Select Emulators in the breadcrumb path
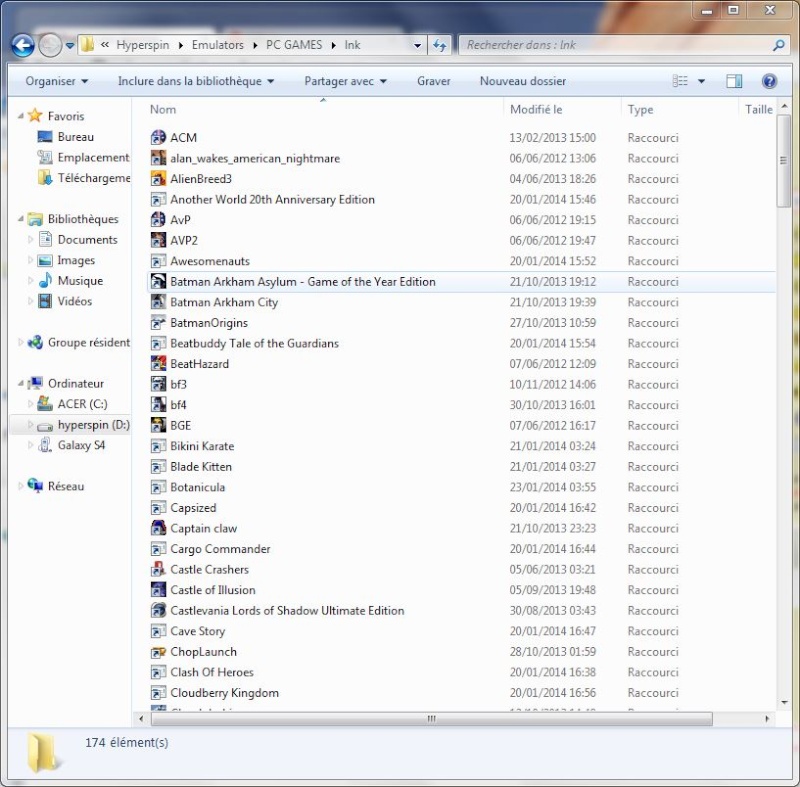The height and width of the screenshot is (787, 800). pos(217,45)
